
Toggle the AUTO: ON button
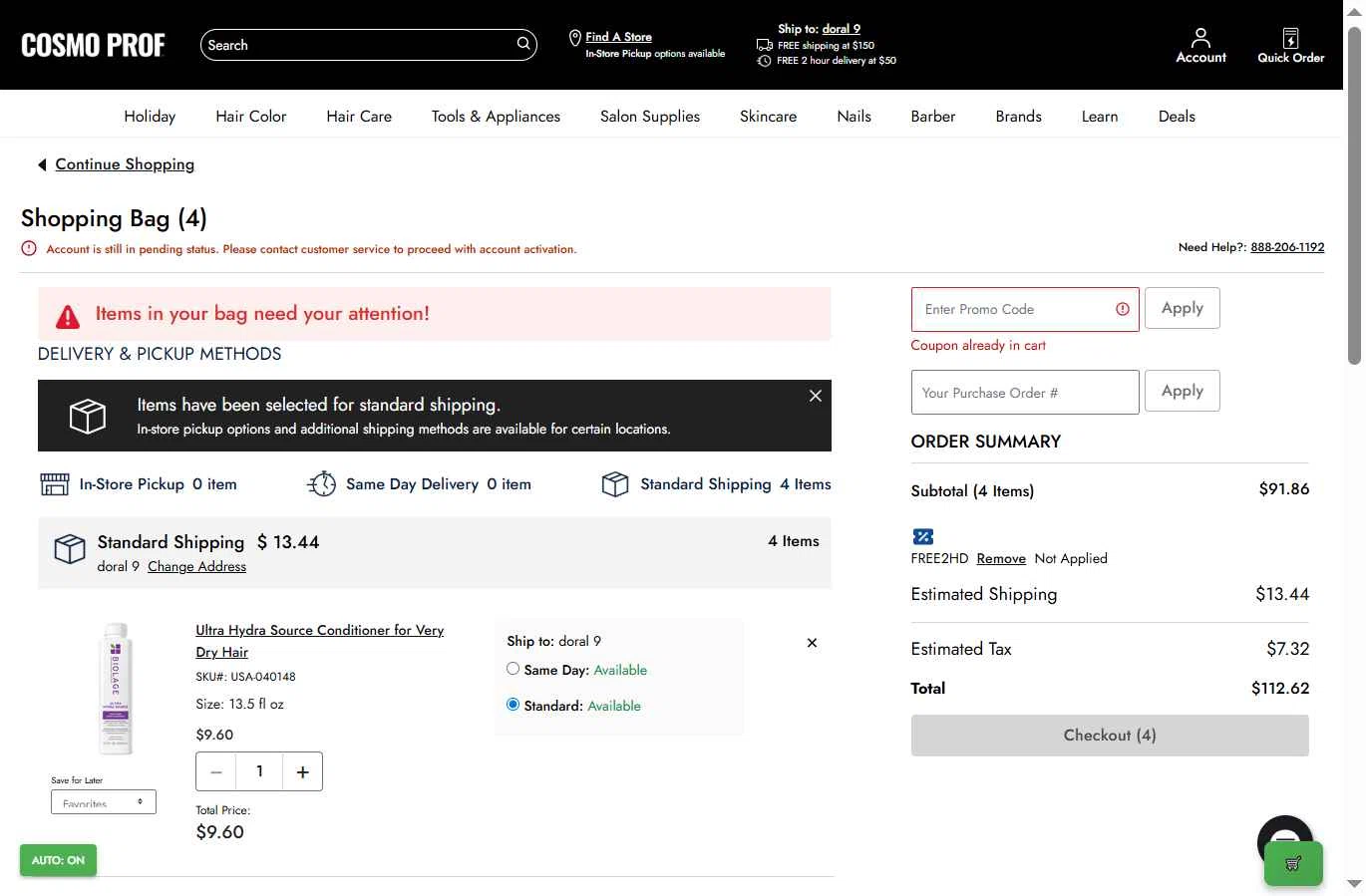pyautogui.click(x=58, y=860)
